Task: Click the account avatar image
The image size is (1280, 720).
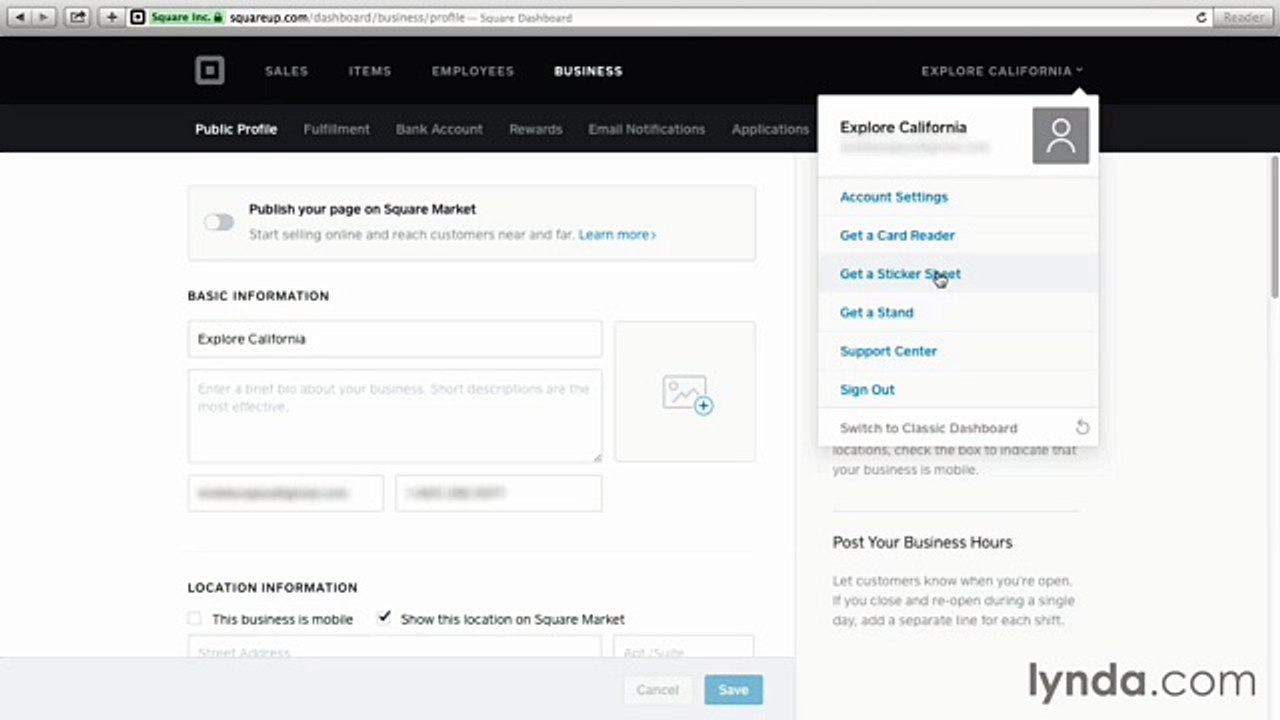Action: click(1060, 135)
